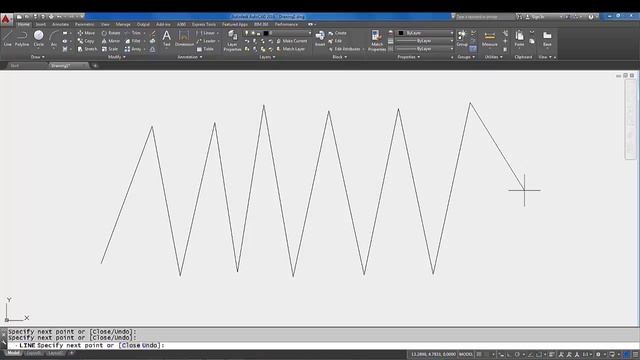Select the Array tool
Viewport: 640px width, 360px height.
click(x=133, y=49)
